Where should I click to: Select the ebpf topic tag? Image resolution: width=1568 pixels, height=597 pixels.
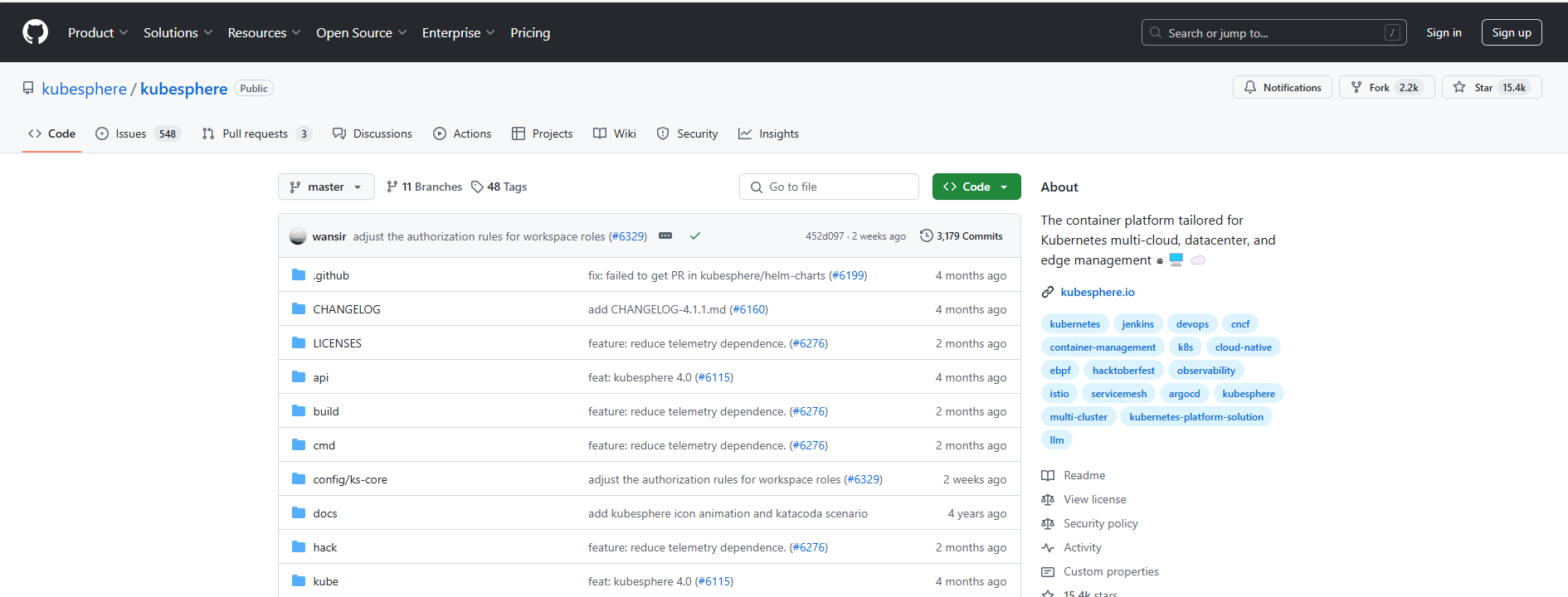1060,371
